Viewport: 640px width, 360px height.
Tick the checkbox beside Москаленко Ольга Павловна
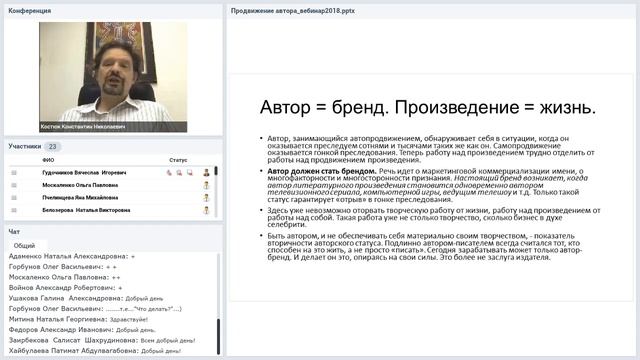click(14, 185)
